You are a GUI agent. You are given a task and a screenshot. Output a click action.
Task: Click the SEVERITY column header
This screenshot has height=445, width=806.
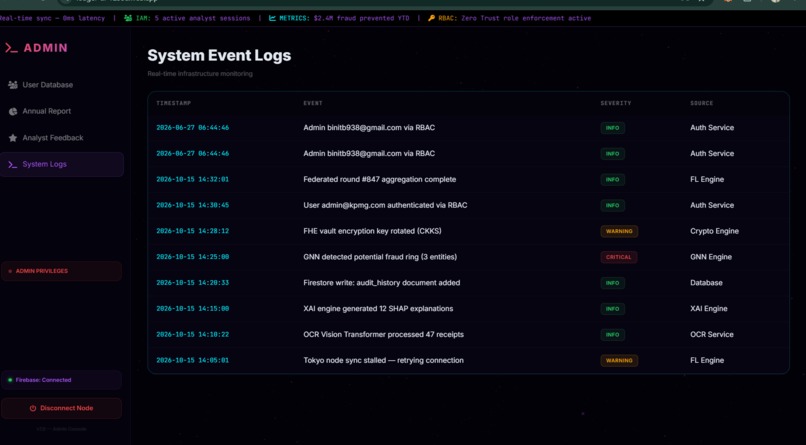coord(616,103)
